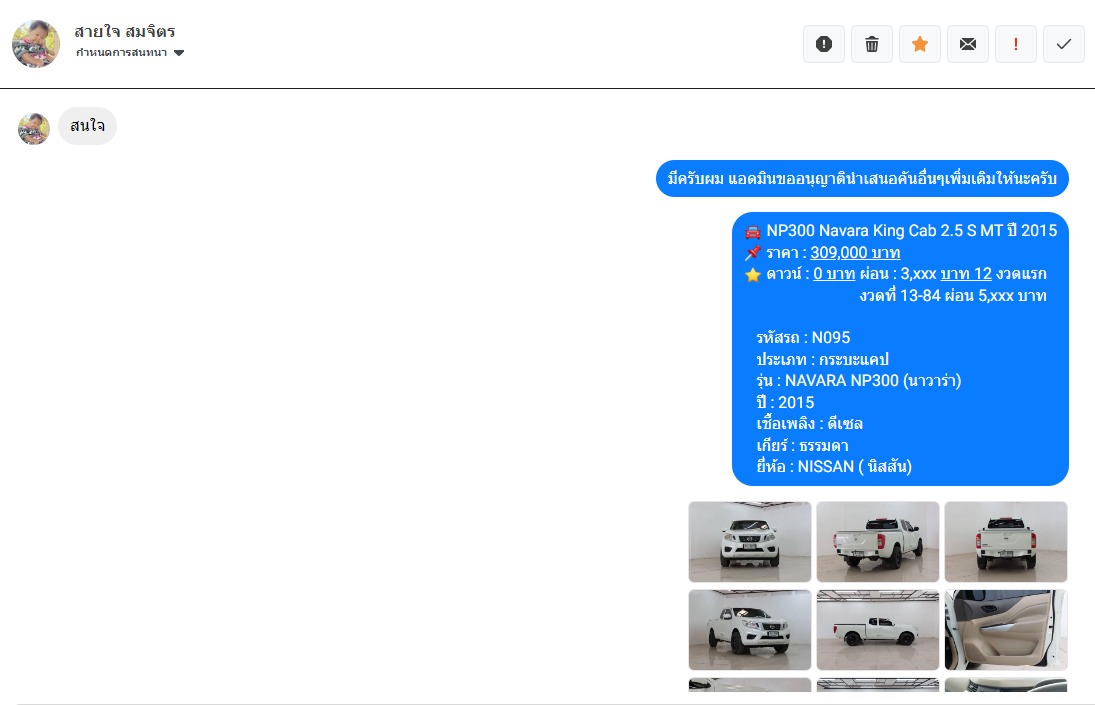This screenshot has height=705, width=1095.
Task: Click the 0 บาท down payment link
Action: [834, 274]
